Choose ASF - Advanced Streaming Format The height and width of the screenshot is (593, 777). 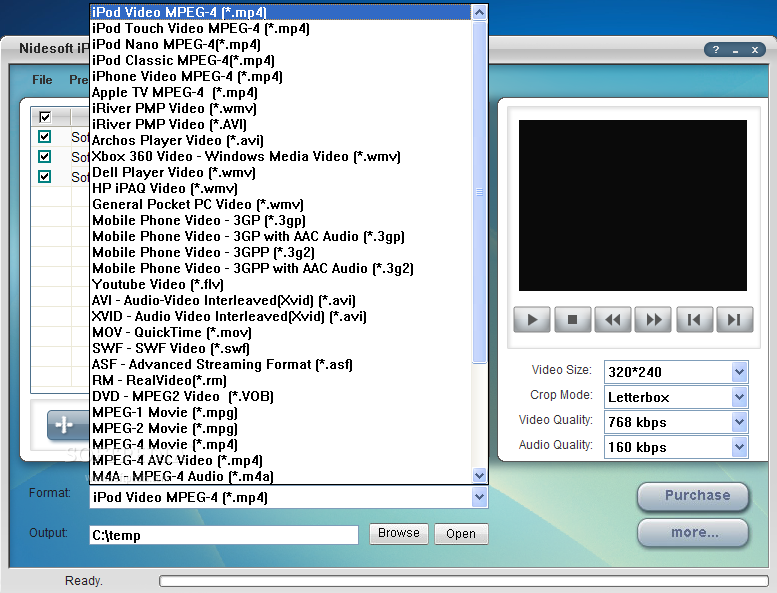click(x=281, y=364)
